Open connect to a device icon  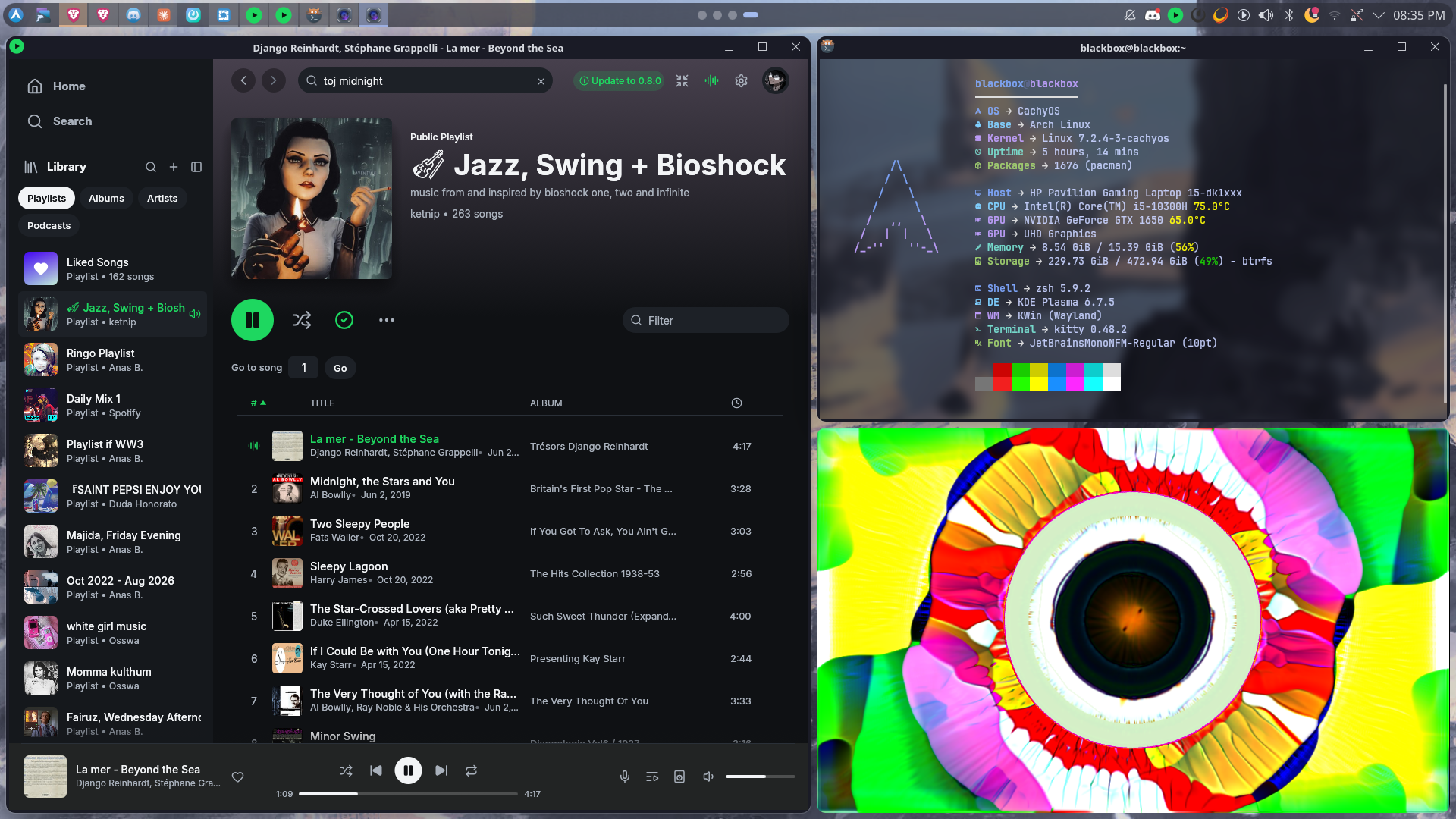pos(679,777)
